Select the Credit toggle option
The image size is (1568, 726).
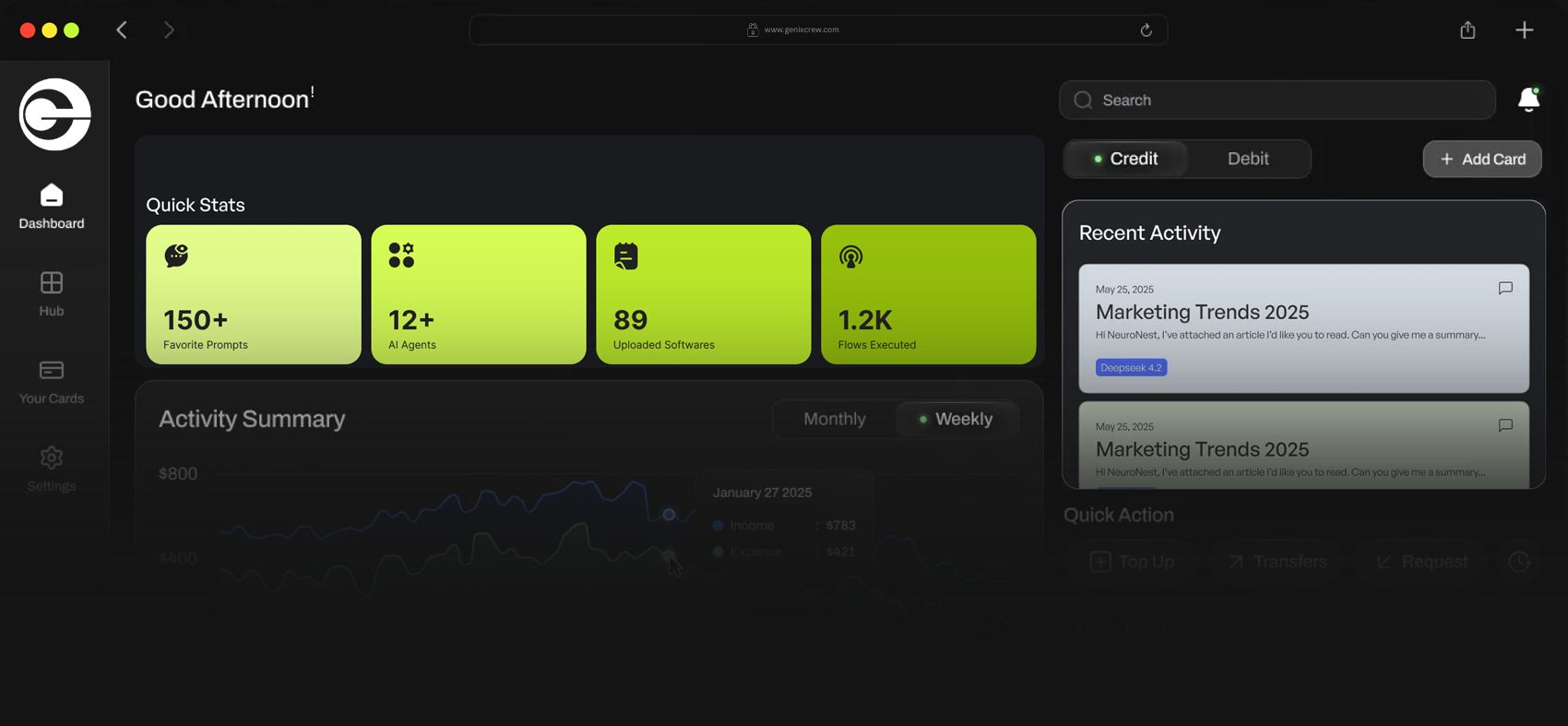[x=1124, y=159]
